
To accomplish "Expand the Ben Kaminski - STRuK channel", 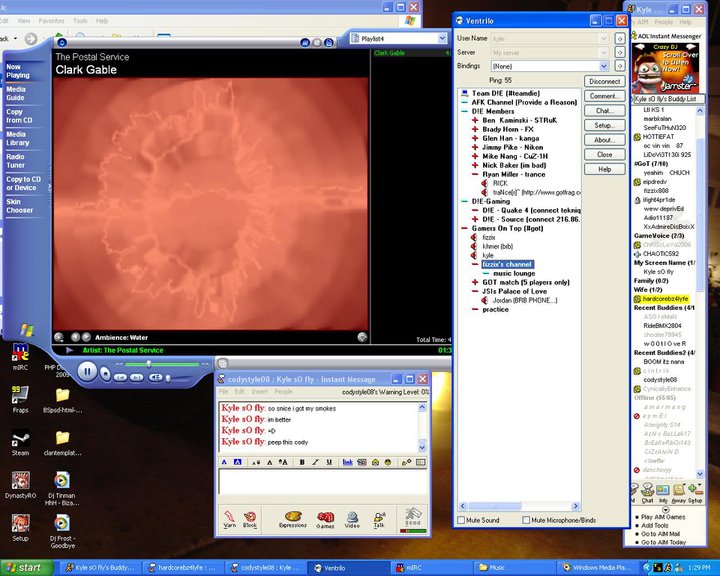I will click(476, 120).
